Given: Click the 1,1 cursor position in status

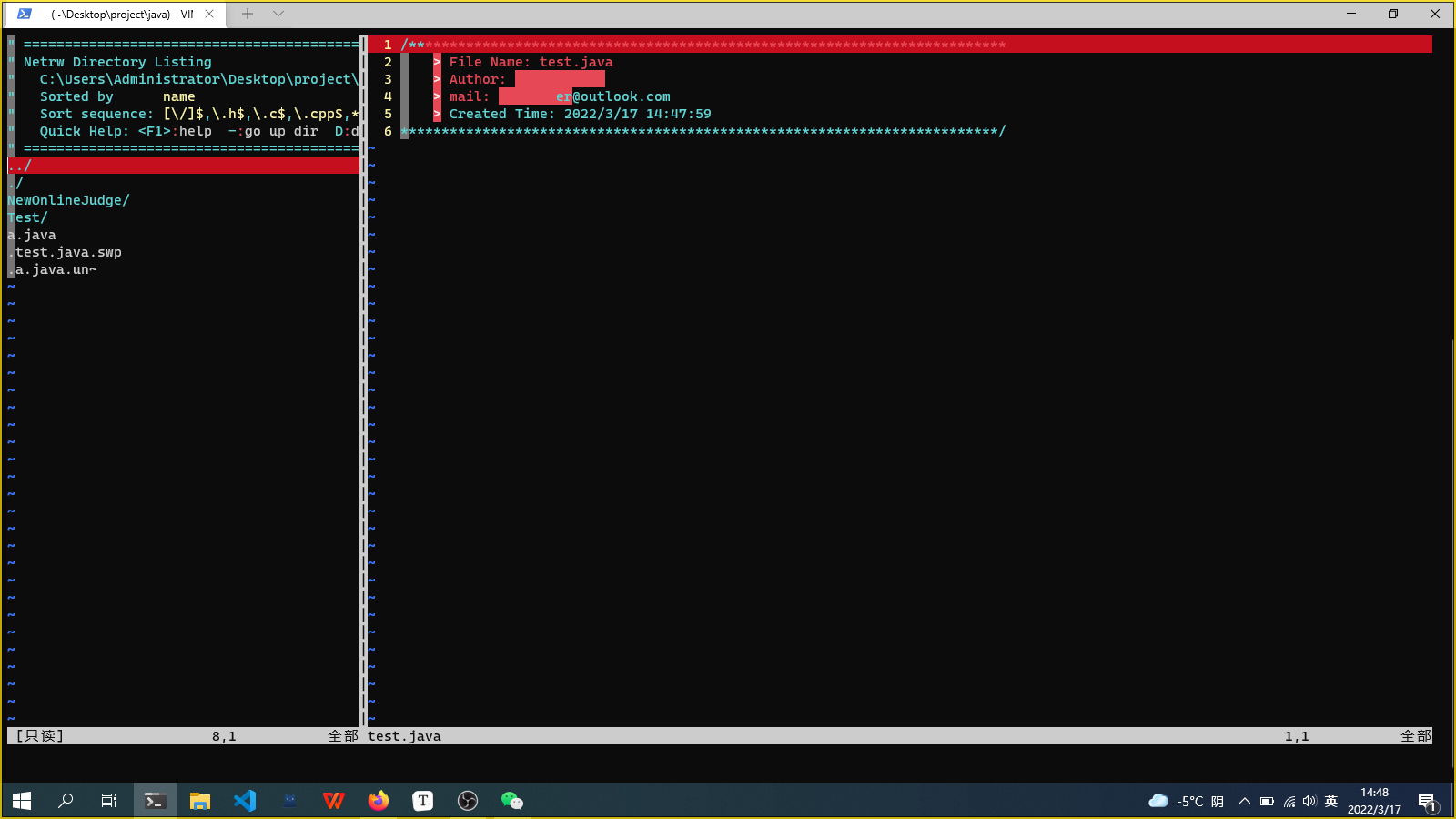Looking at the screenshot, I should (1297, 736).
